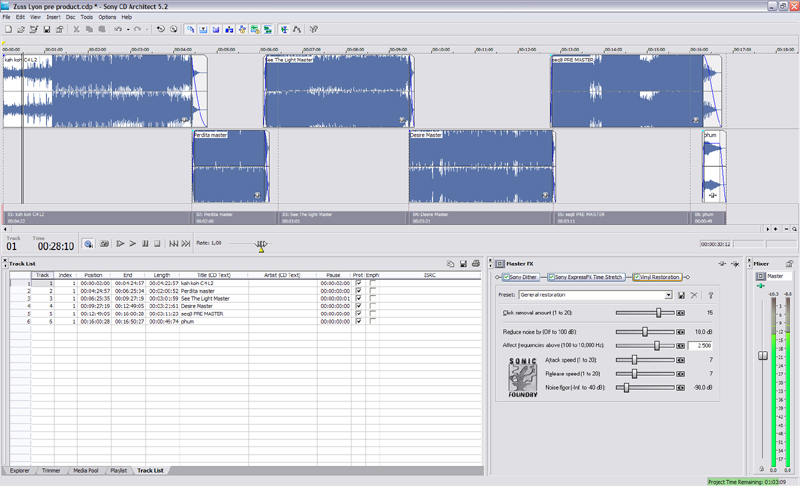Click the Plug-In Chain icon in Master FX
Image resolution: width=800 pixels, height=486 pixels.
point(722,264)
